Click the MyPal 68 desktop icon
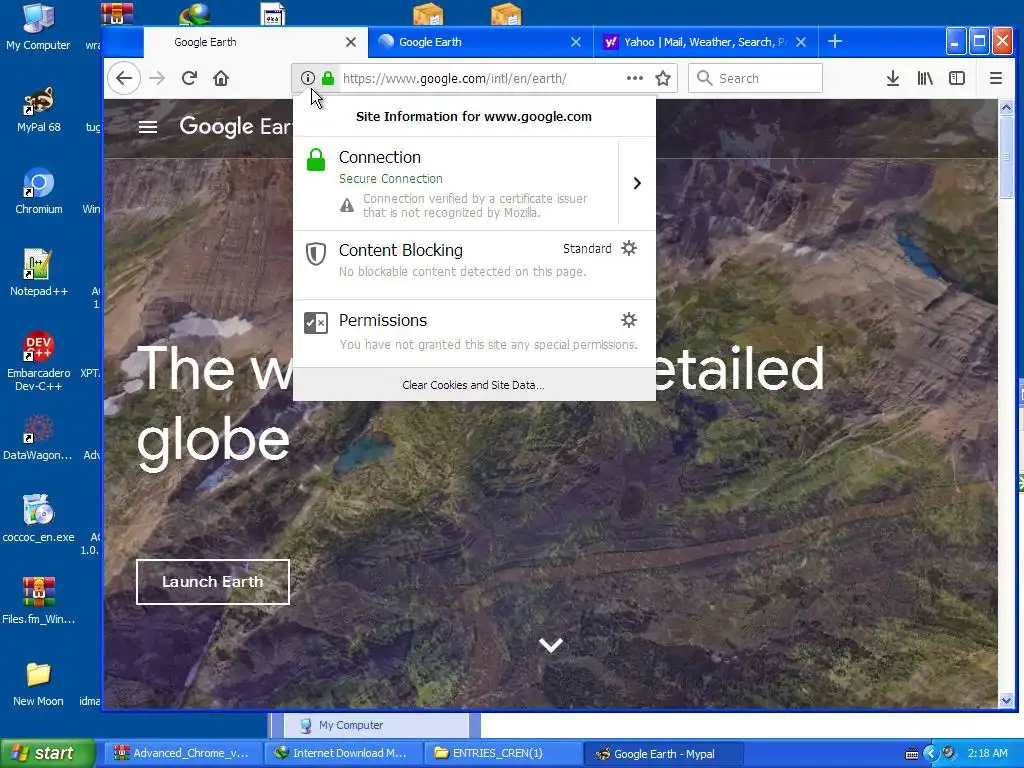The image size is (1024, 768). 39,110
